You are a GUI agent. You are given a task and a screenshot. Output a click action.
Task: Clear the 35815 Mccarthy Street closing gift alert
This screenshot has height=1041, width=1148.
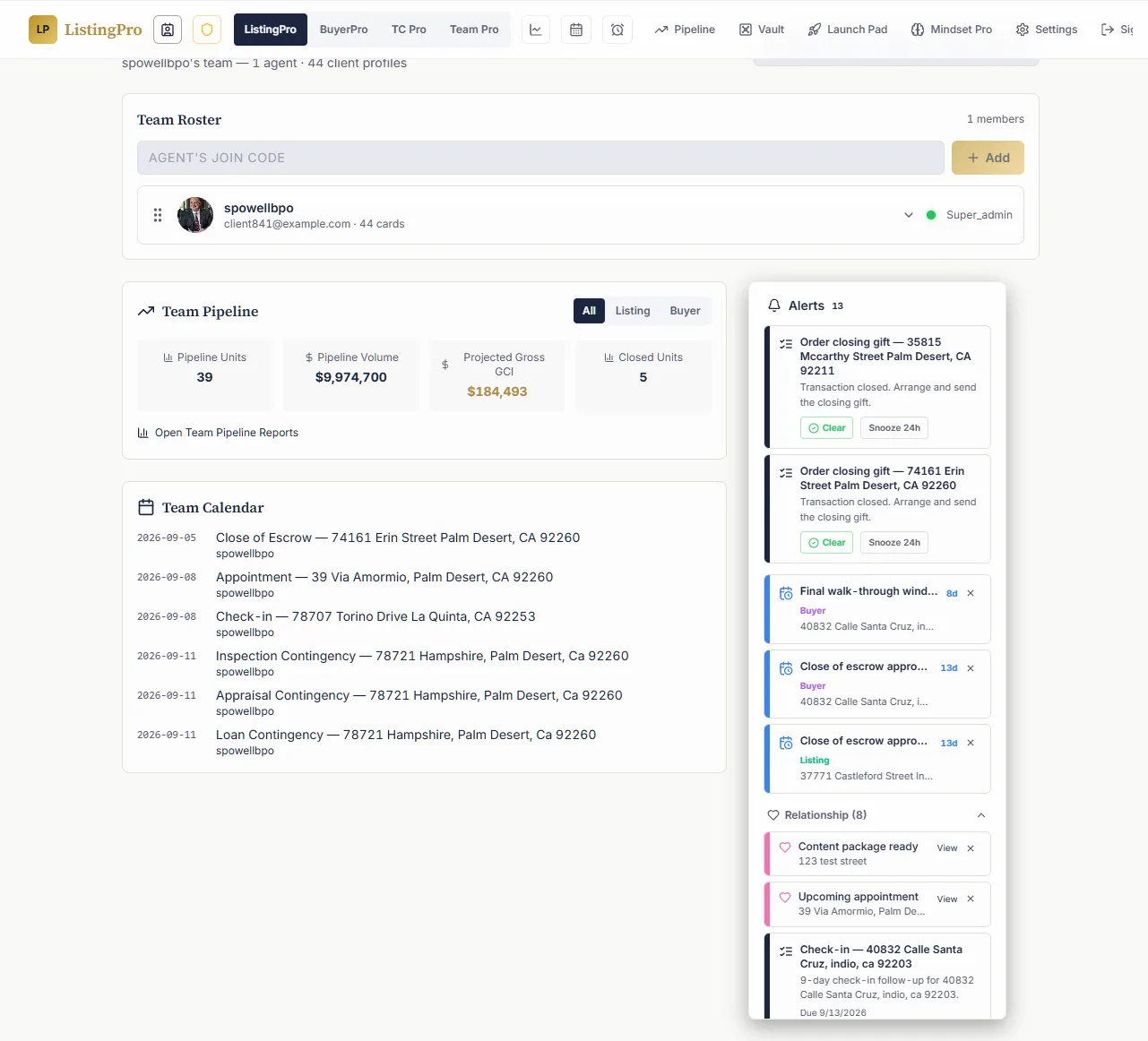(826, 428)
